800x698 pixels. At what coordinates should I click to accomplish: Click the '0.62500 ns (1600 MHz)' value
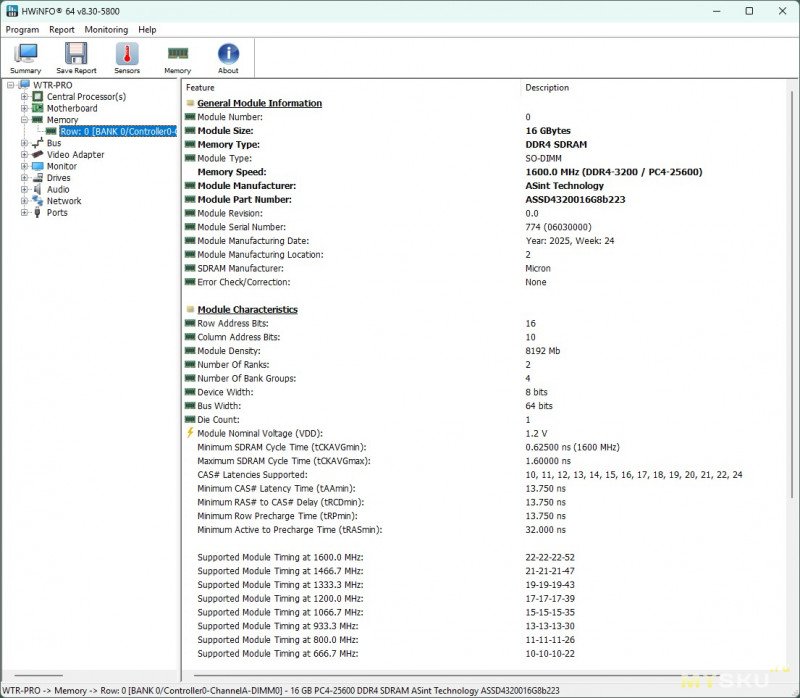(x=572, y=447)
